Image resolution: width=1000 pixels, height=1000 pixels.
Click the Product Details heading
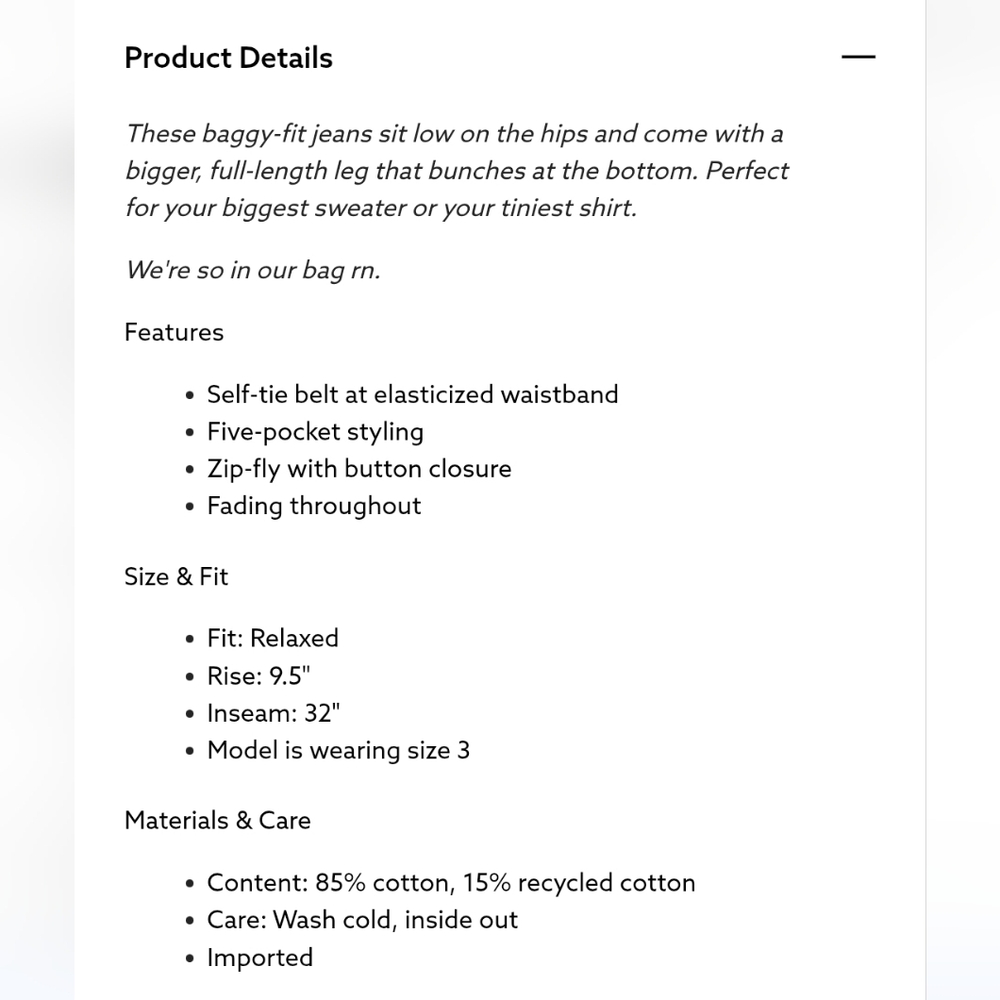tap(228, 58)
